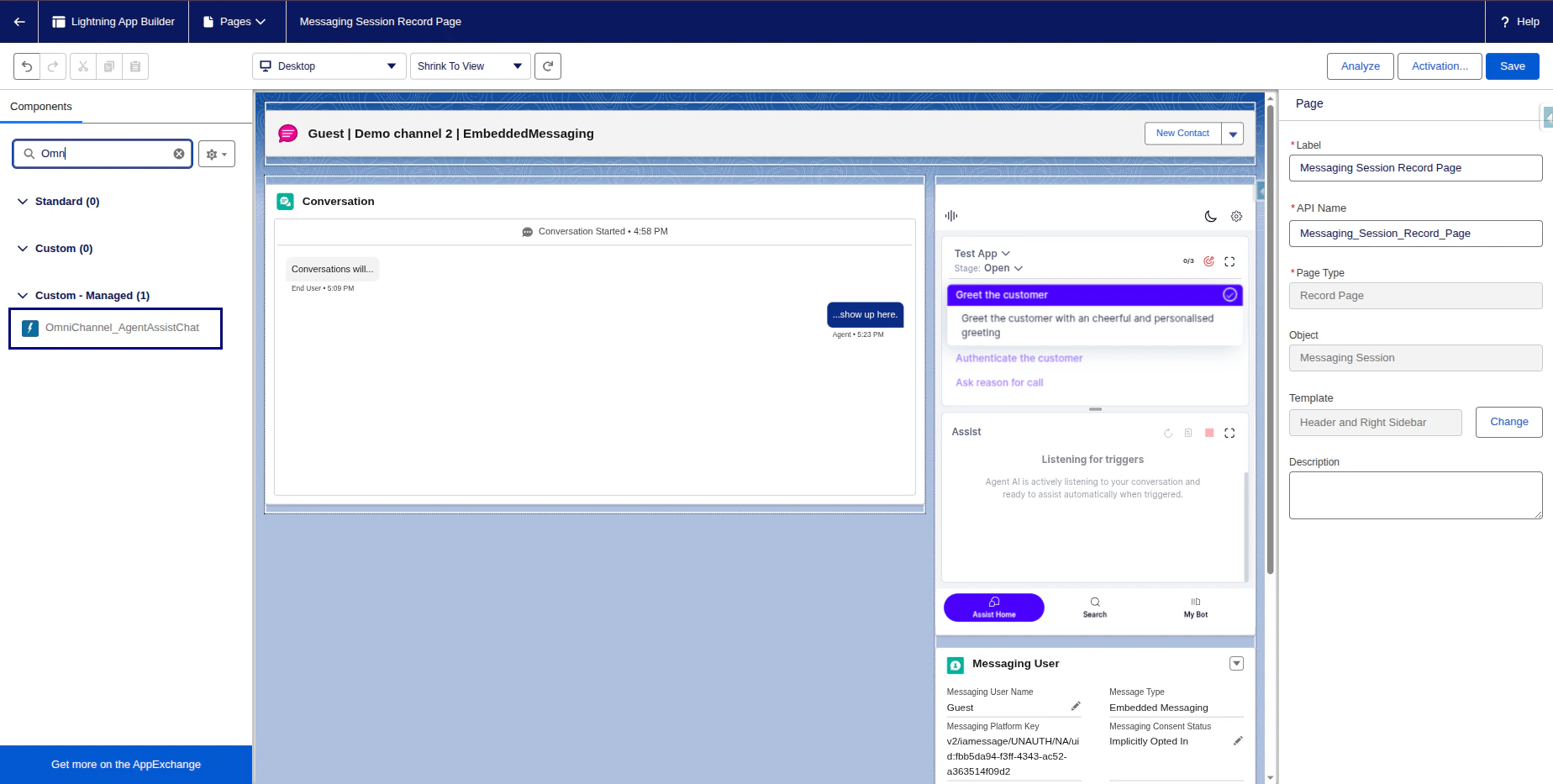Open the transcript icon in Assist panel
Viewport: 1553px width, 784px height.
pyautogui.click(x=1187, y=433)
